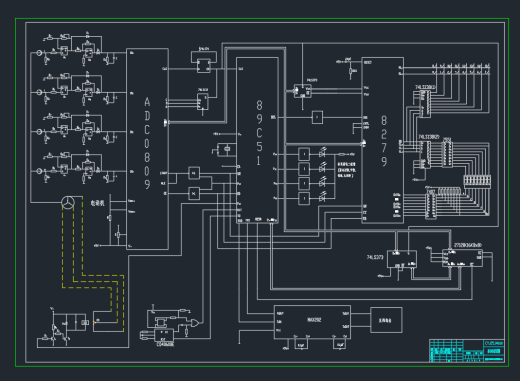This screenshot has width=520, height=381.
Task: Click the Chinese annotation text beside the LEDs
Action: (x=347, y=170)
